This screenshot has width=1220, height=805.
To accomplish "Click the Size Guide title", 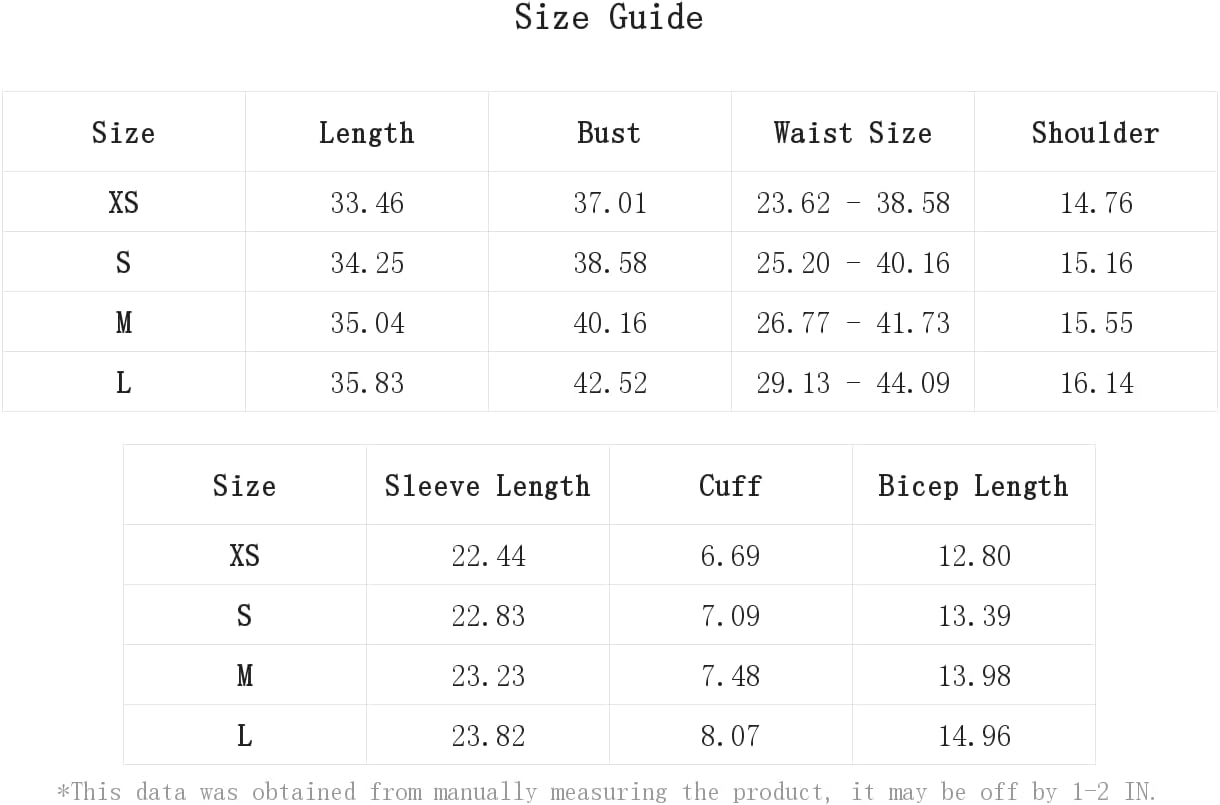I will pyautogui.click(x=609, y=17).
